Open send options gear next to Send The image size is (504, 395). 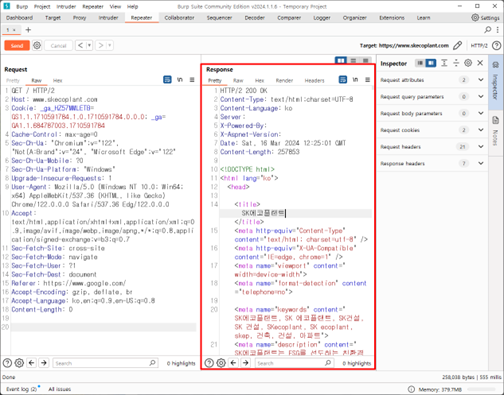click(37, 45)
